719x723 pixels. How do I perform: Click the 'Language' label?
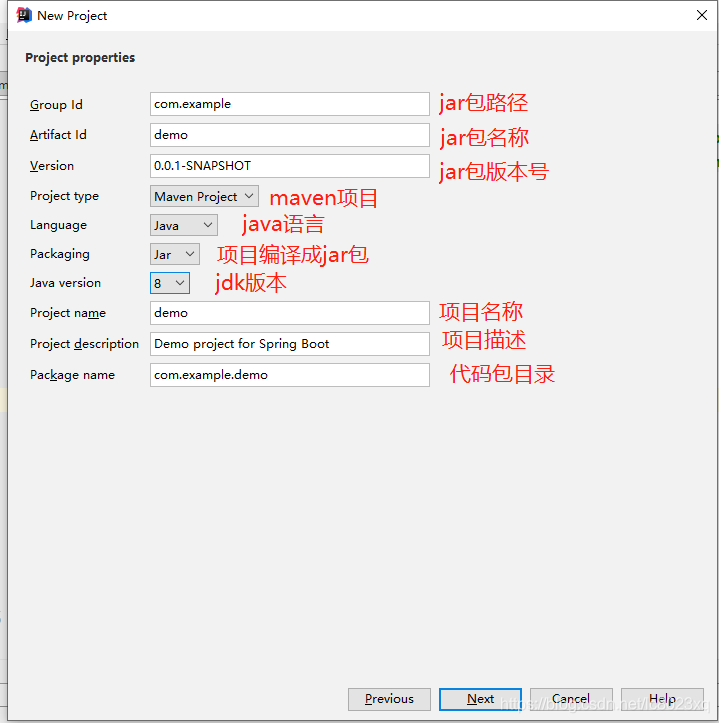pyautogui.click(x=58, y=225)
